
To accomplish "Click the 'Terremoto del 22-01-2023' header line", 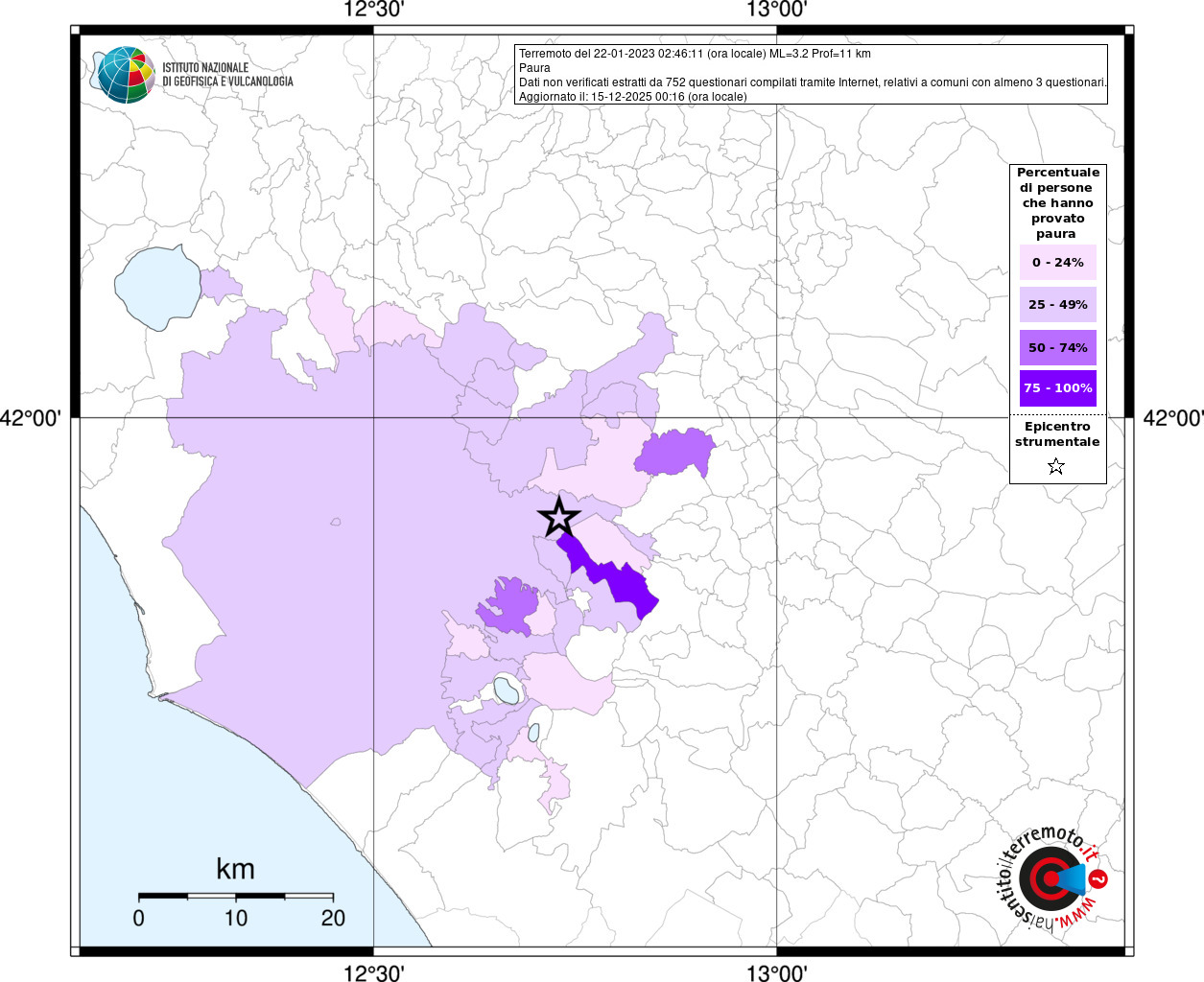I will [695, 54].
